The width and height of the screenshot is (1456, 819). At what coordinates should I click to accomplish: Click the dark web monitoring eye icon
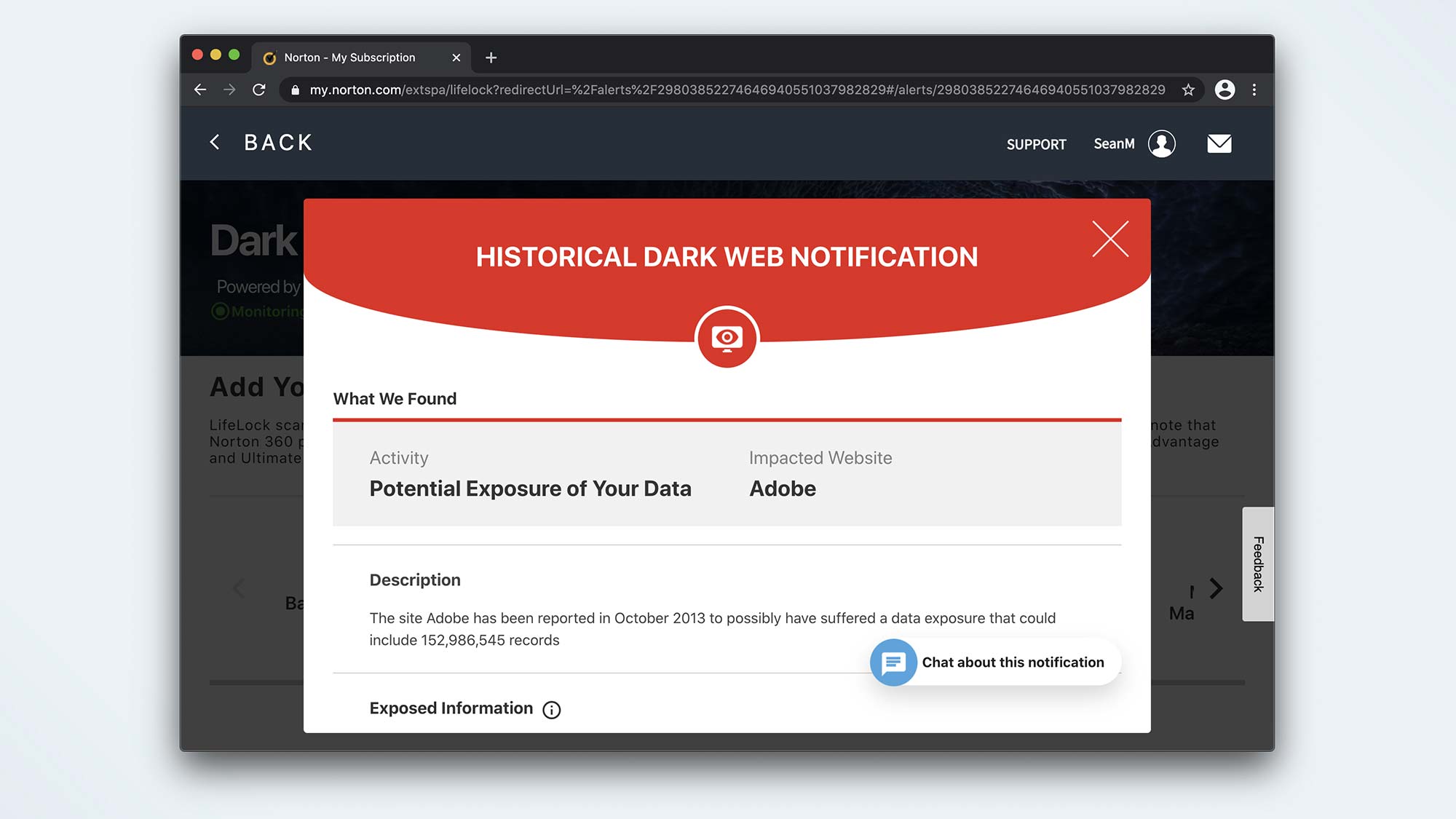pyautogui.click(x=727, y=336)
